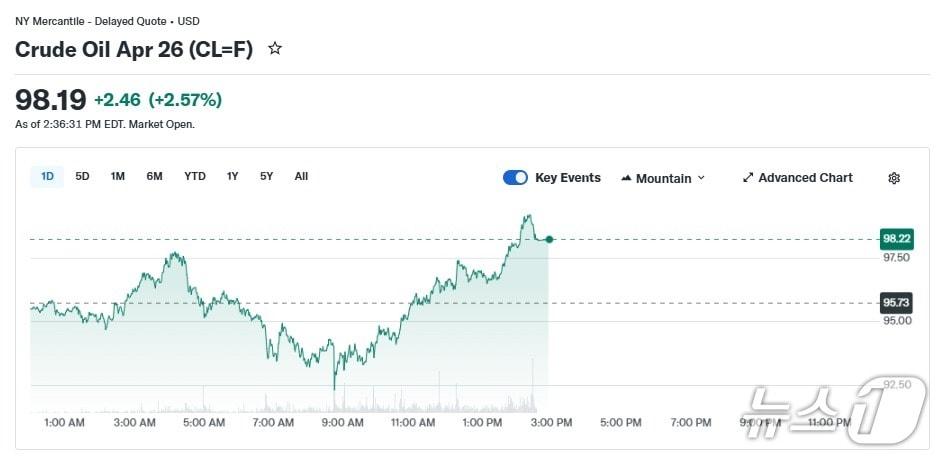Viewport: 940px width, 458px height.
Task: Open the Advanced Chart link
Action: click(x=805, y=178)
